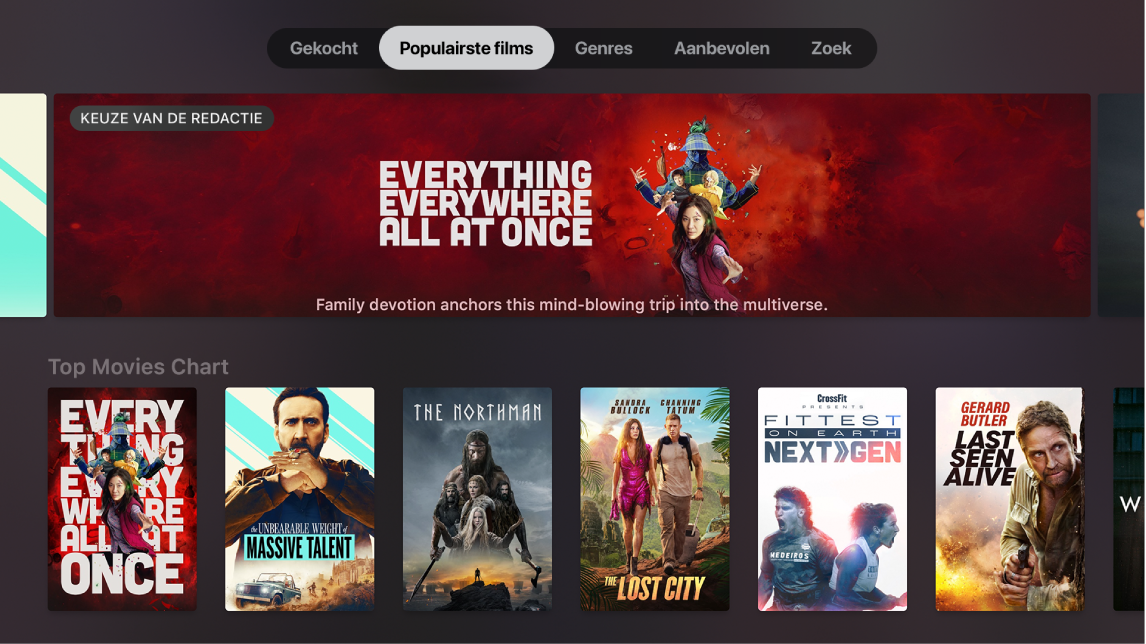Open the Last Seen Alive poster

[x=1010, y=499]
